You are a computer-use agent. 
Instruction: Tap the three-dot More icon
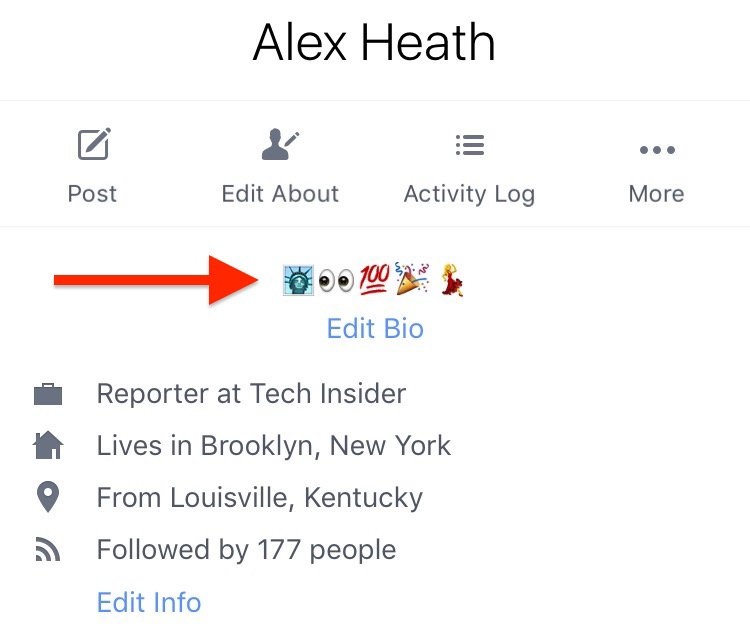[x=657, y=150]
